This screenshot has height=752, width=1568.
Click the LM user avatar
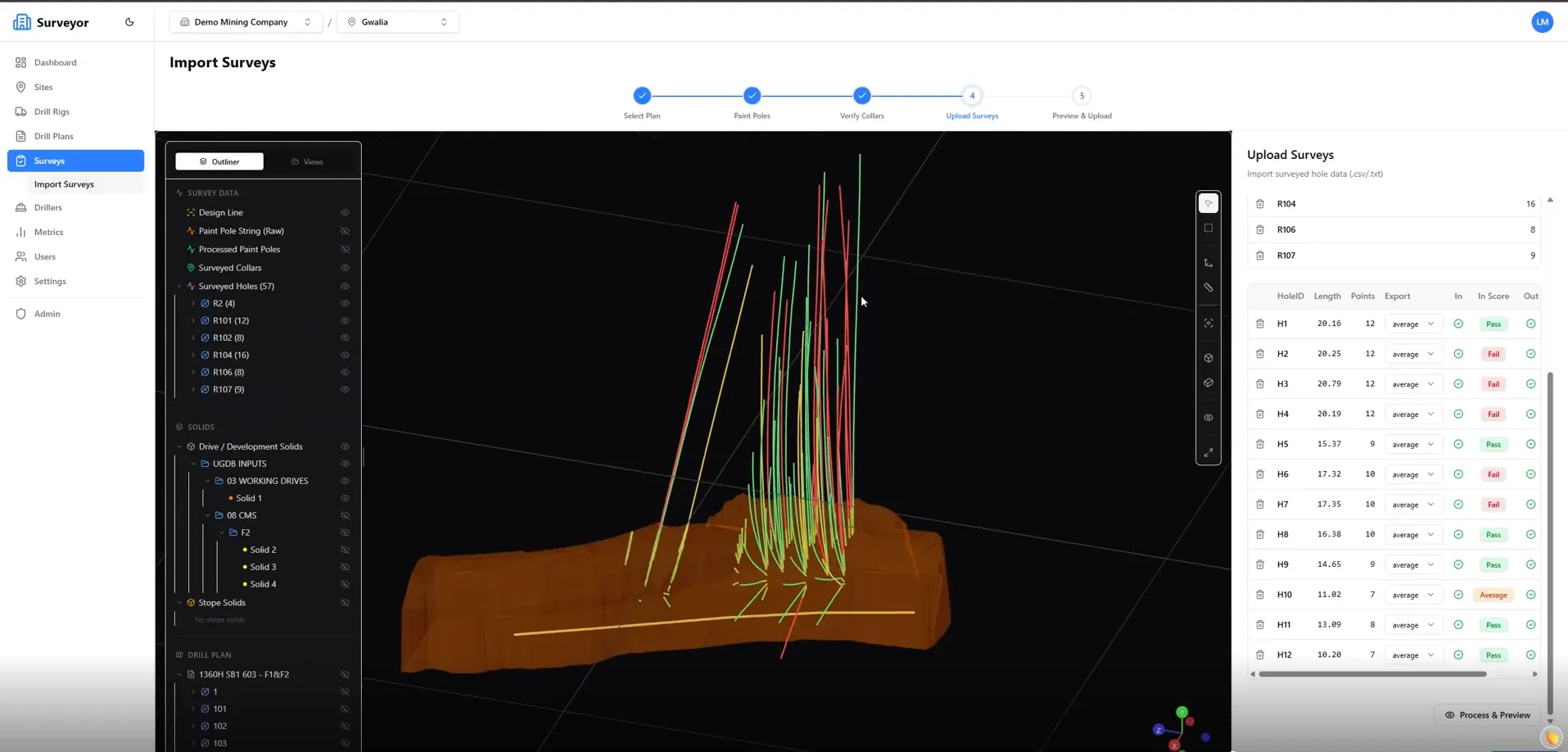point(1542,22)
